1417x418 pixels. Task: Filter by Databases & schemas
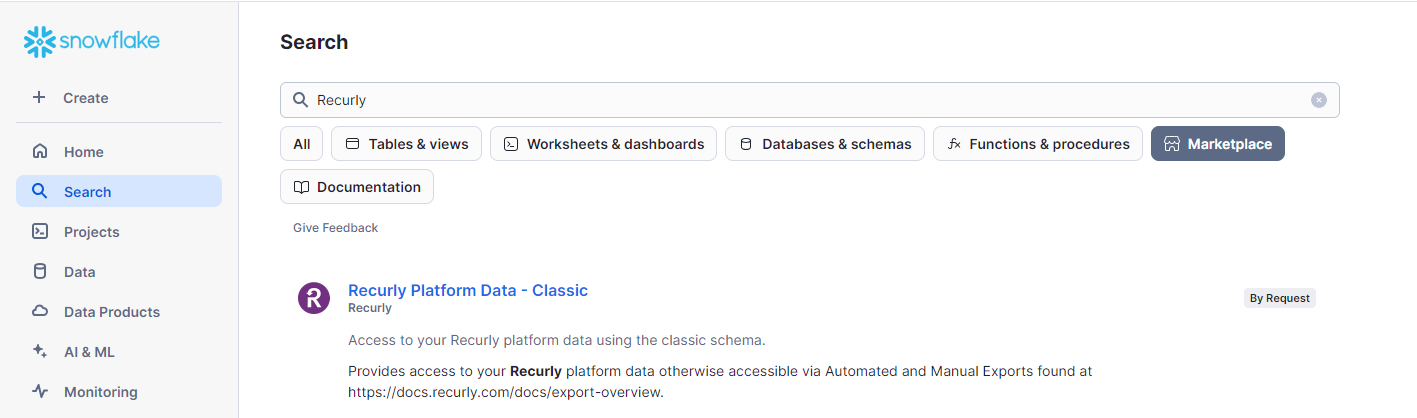click(x=825, y=144)
